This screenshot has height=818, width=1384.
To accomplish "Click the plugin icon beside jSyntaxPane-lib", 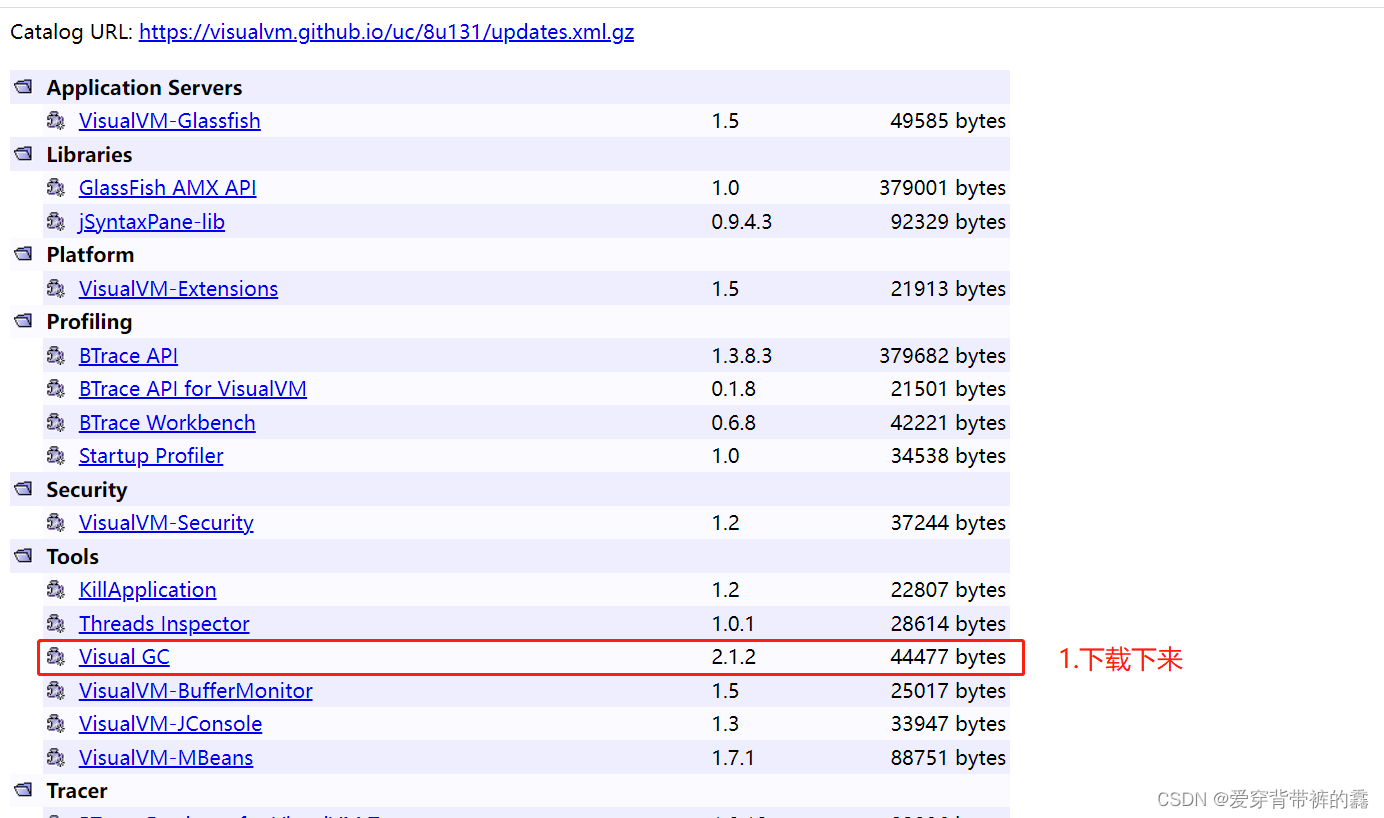I will [x=56, y=222].
